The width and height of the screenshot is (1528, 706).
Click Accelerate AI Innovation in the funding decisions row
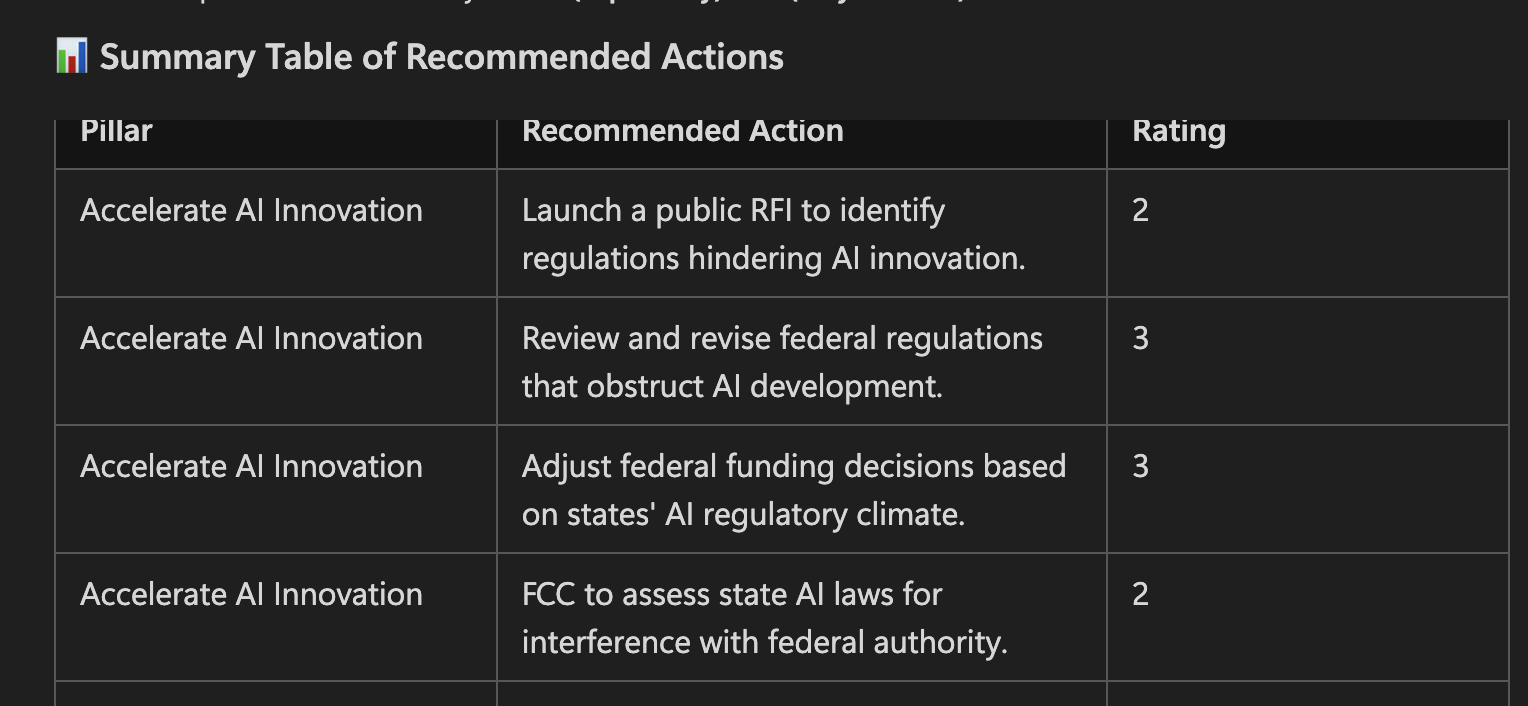251,466
